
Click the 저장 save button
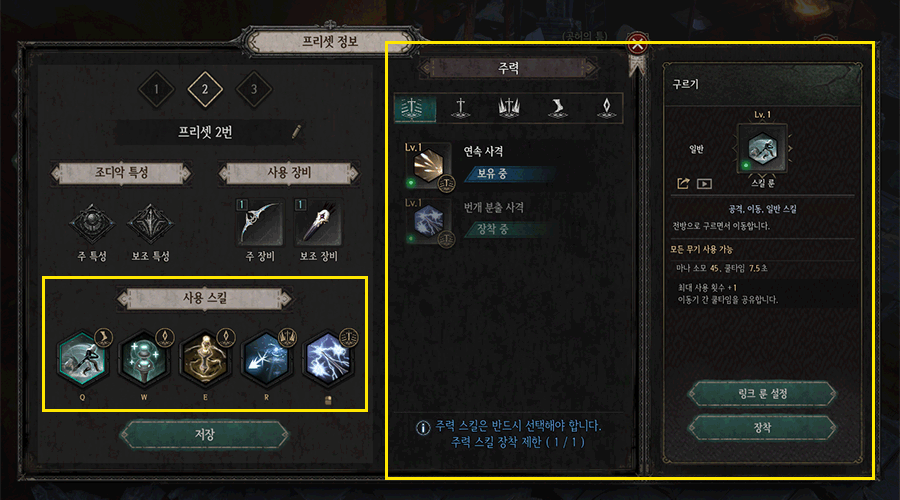[x=204, y=435]
